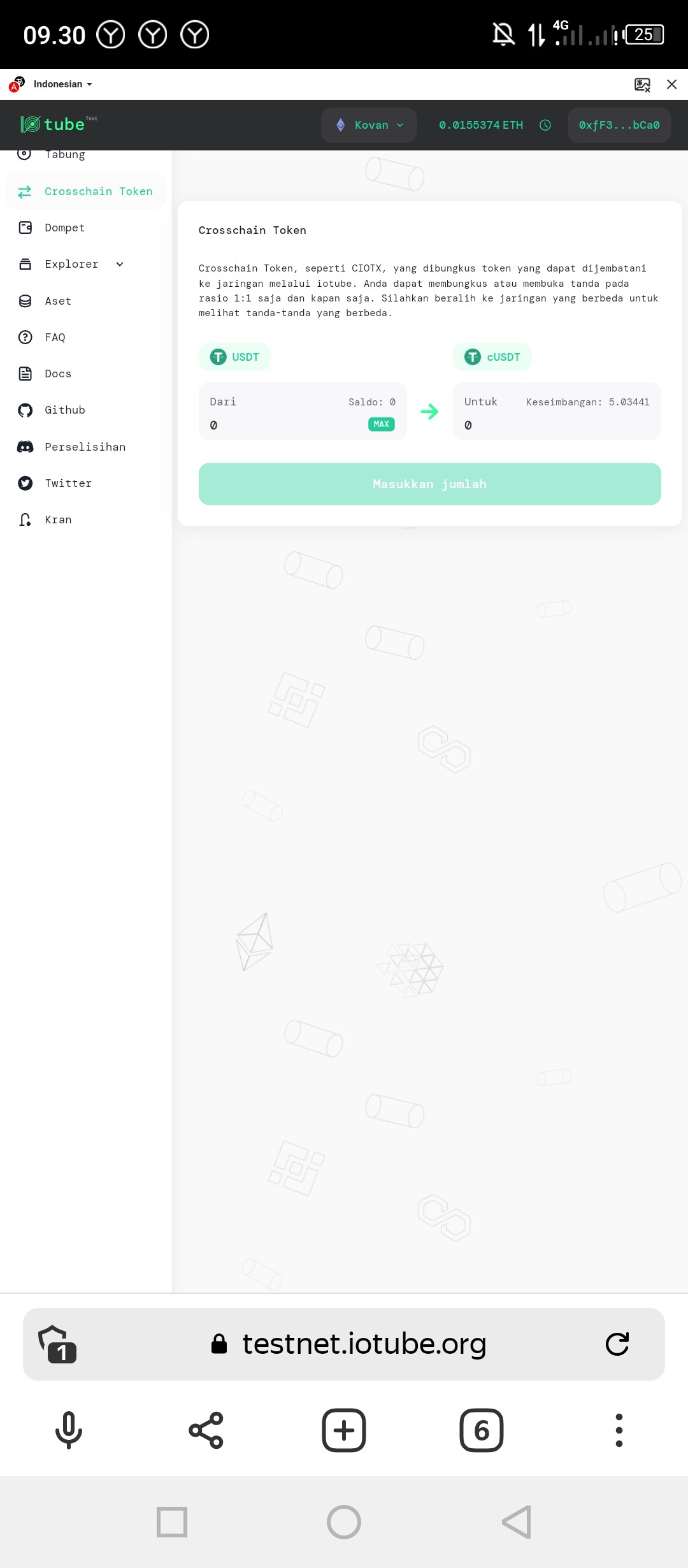Go to Dompet in sidebar

click(64, 228)
